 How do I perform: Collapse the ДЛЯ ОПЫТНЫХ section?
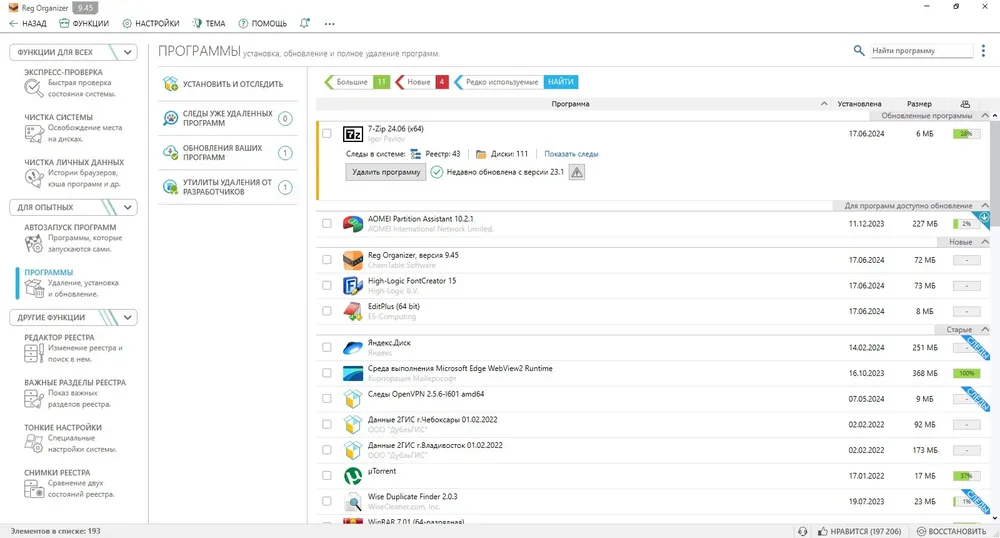pyautogui.click(x=128, y=207)
